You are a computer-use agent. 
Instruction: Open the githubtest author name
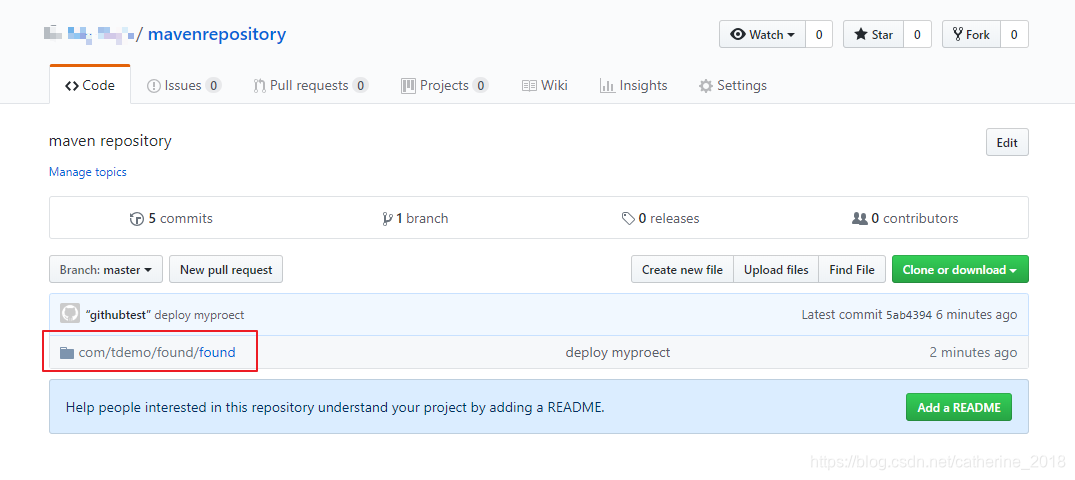[x=119, y=315]
